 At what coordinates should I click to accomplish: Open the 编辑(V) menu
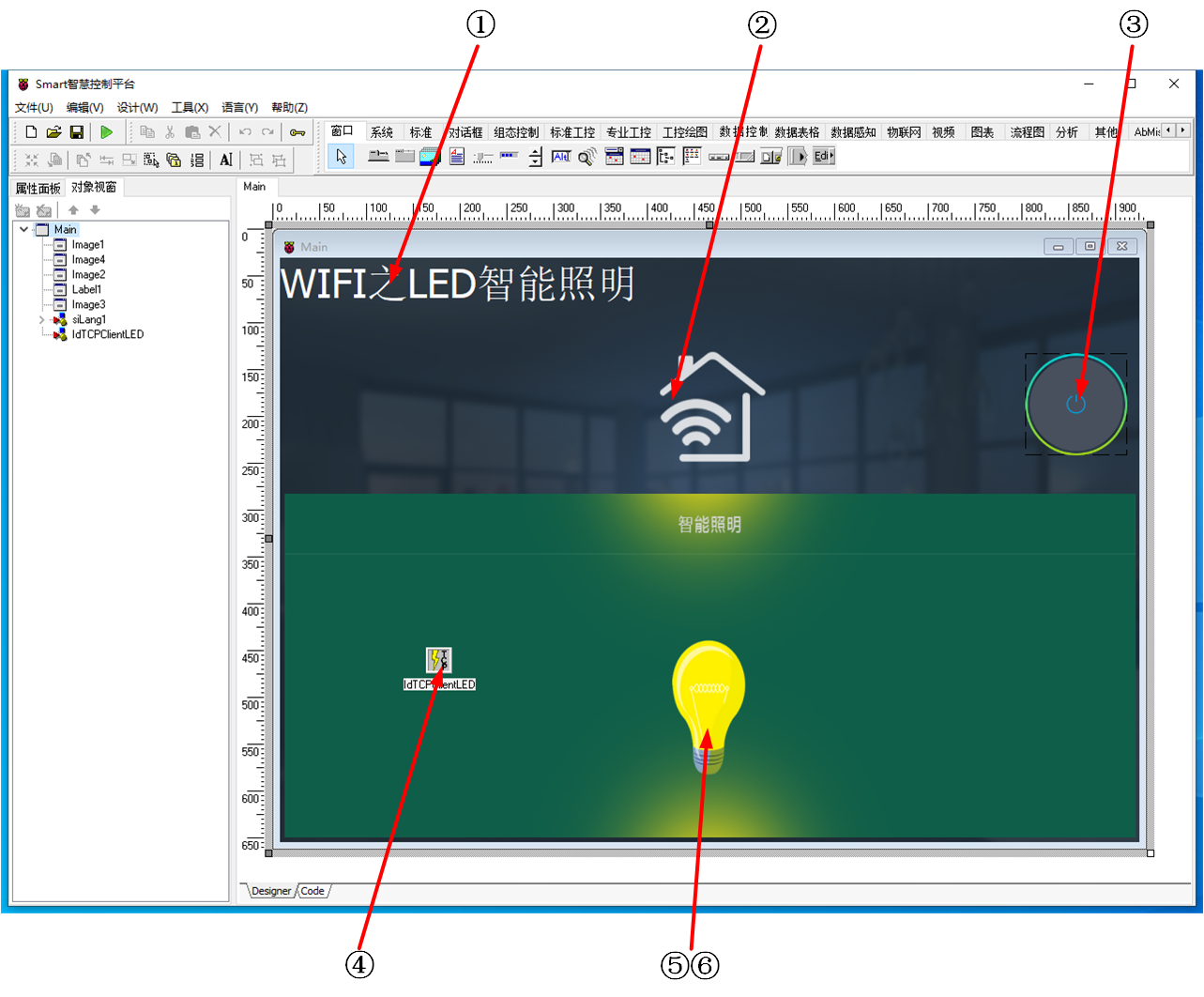tap(84, 108)
